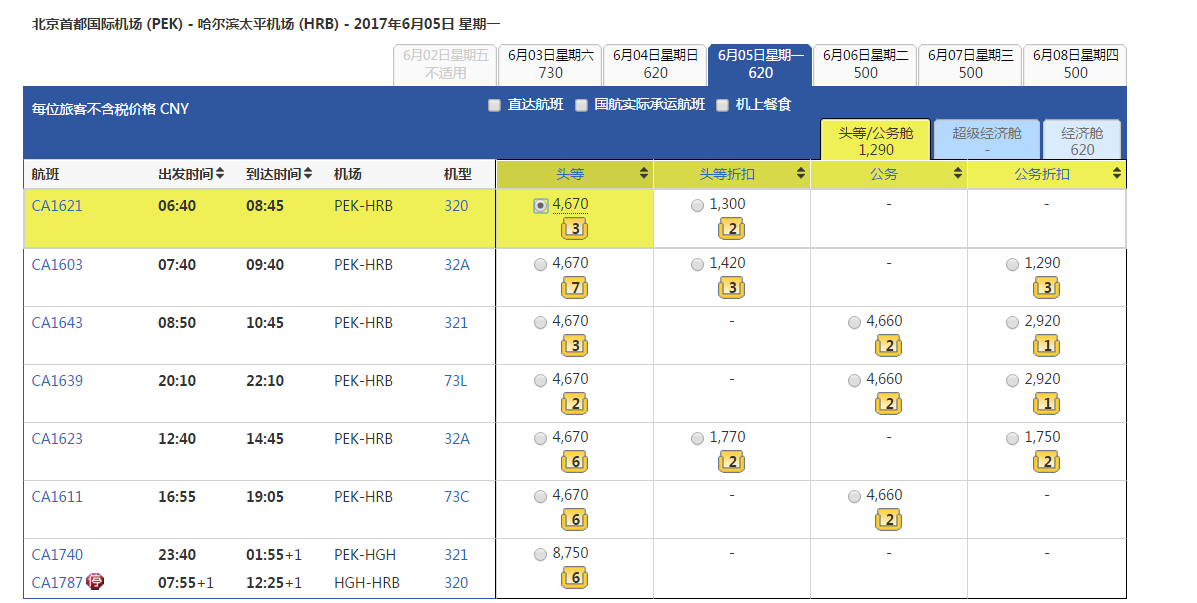The height and width of the screenshot is (603, 1197).
Task: Click the 4,670 price text for CA1621
Action: pos(570,205)
